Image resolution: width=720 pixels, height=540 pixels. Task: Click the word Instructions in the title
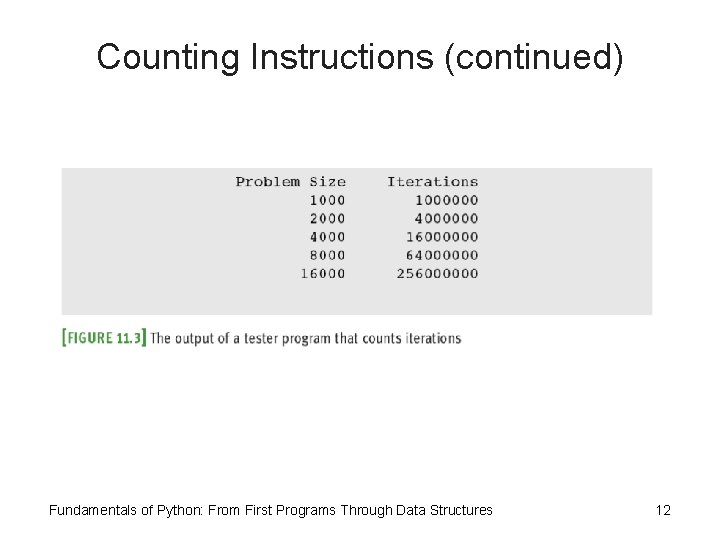tap(342, 57)
